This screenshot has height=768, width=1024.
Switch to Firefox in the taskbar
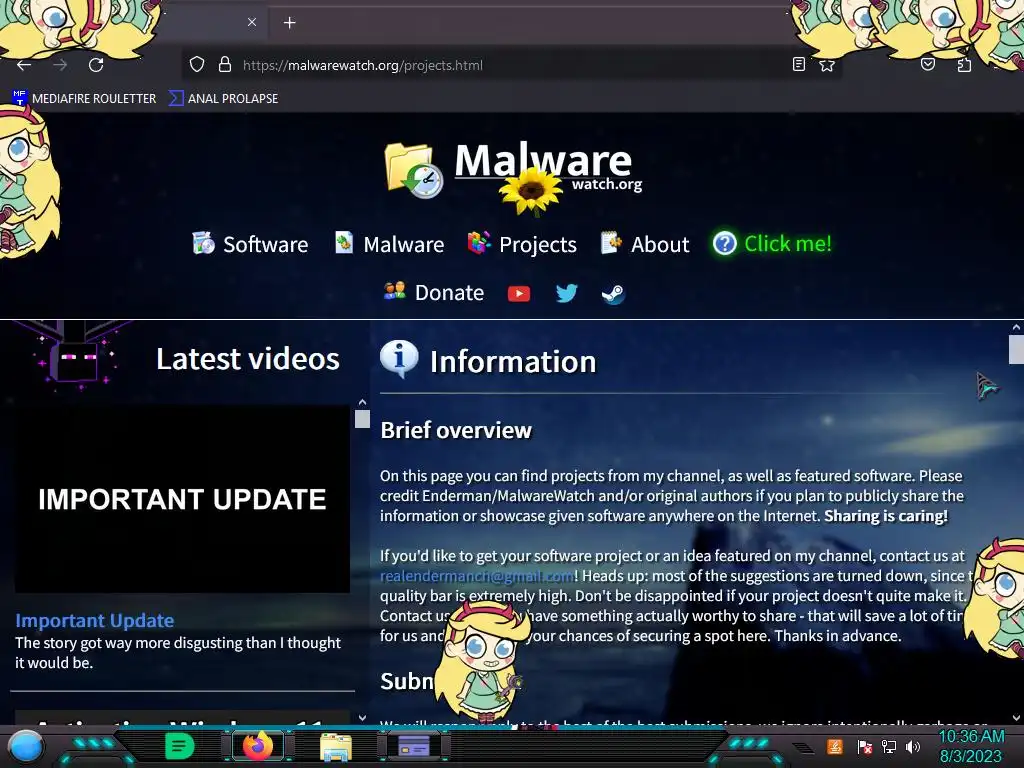(x=258, y=746)
